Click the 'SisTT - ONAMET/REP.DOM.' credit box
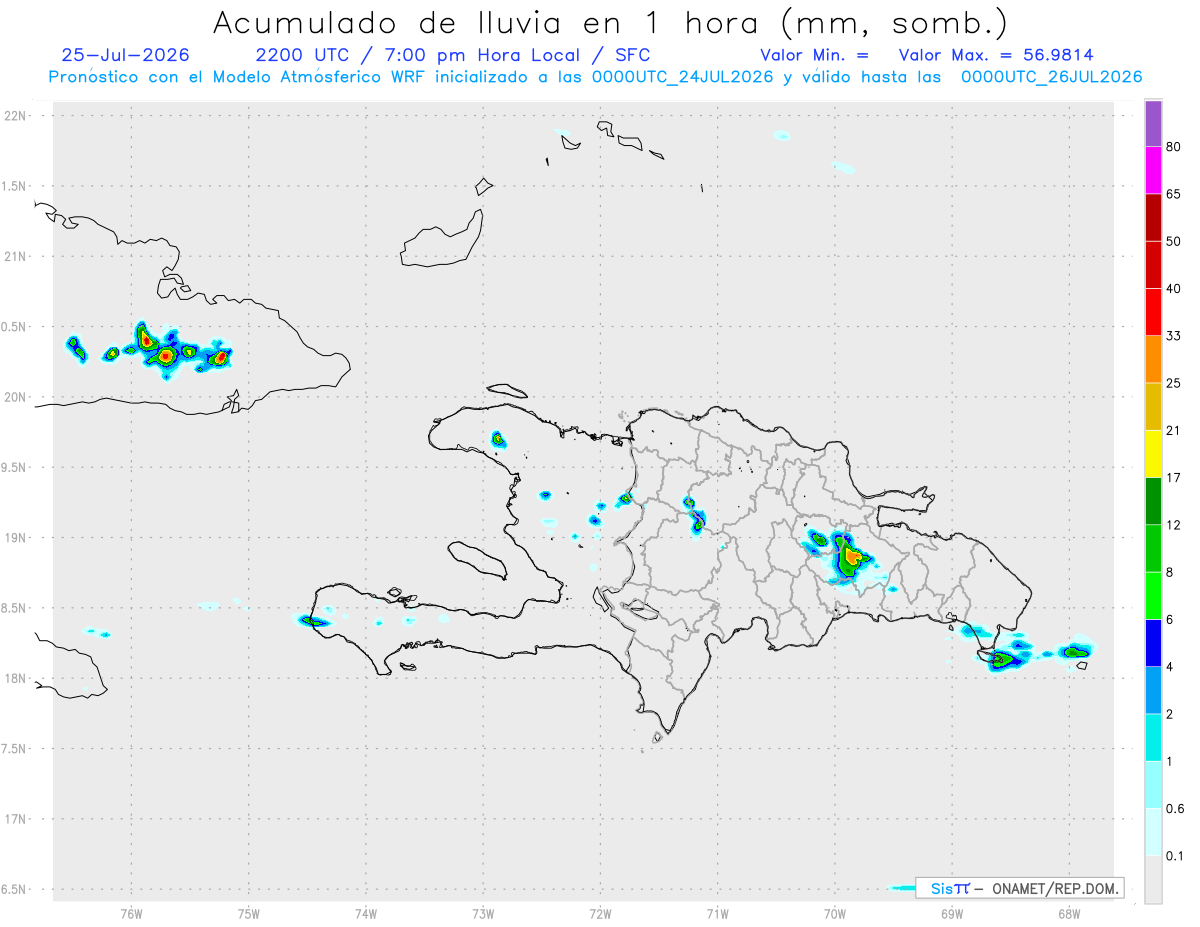The height and width of the screenshot is (927, 1200). 1021,888
